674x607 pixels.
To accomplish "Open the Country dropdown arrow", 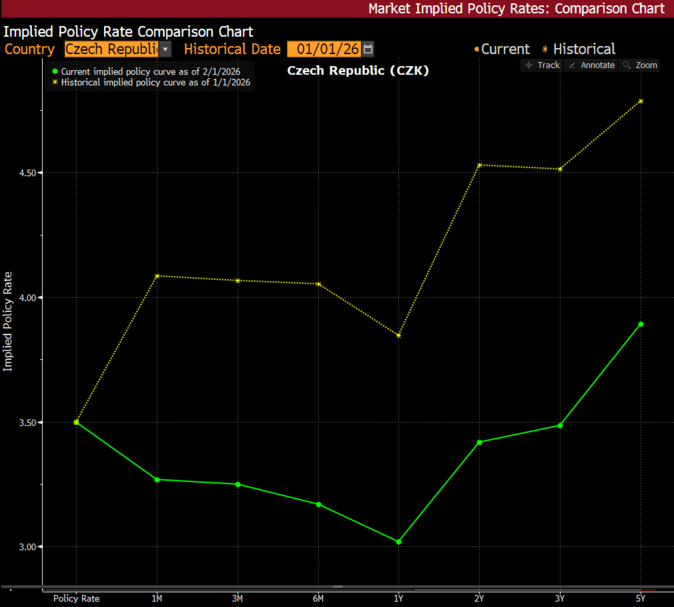I will coord(165,49).
